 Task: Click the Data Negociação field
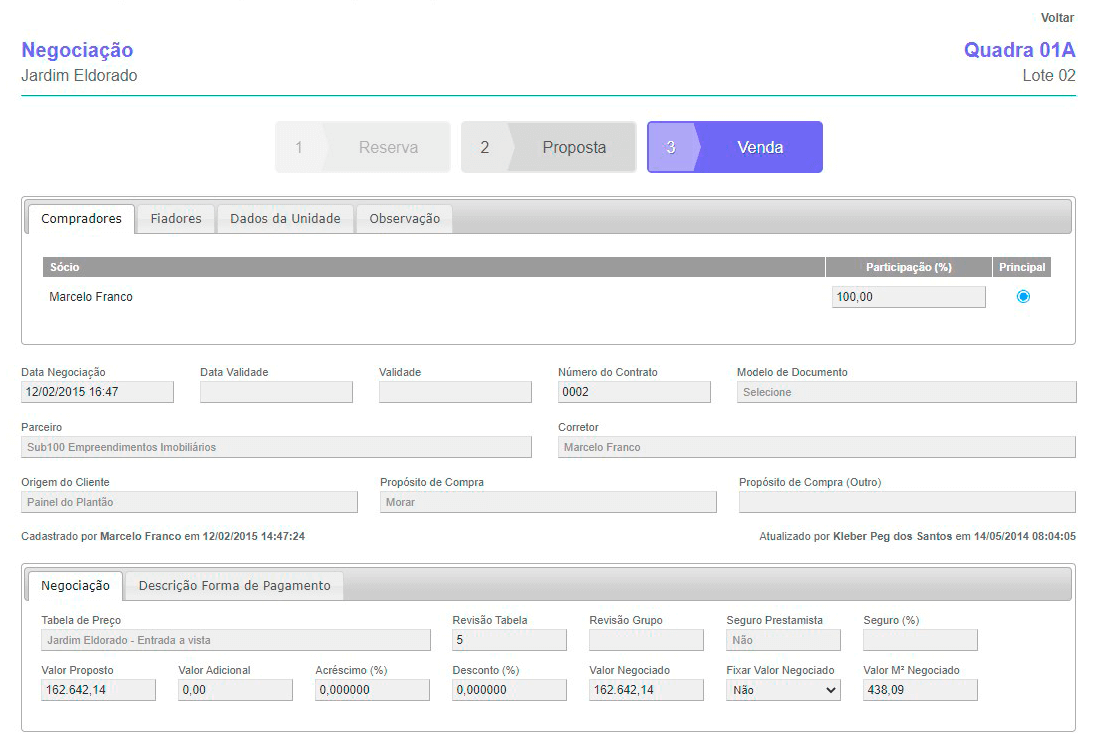click(x=97, y=392)
